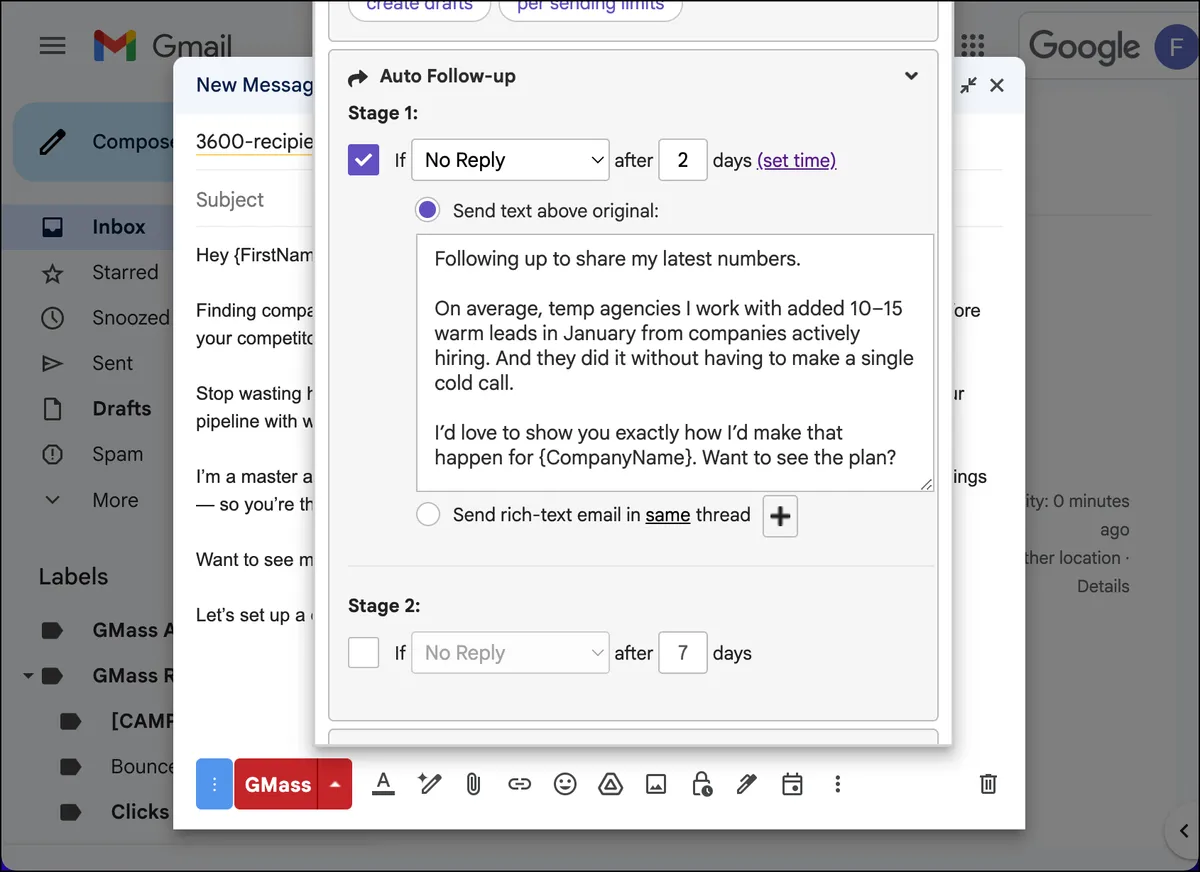
Task: Attach files with the paperclip icon
Action: tap(474, 784)
